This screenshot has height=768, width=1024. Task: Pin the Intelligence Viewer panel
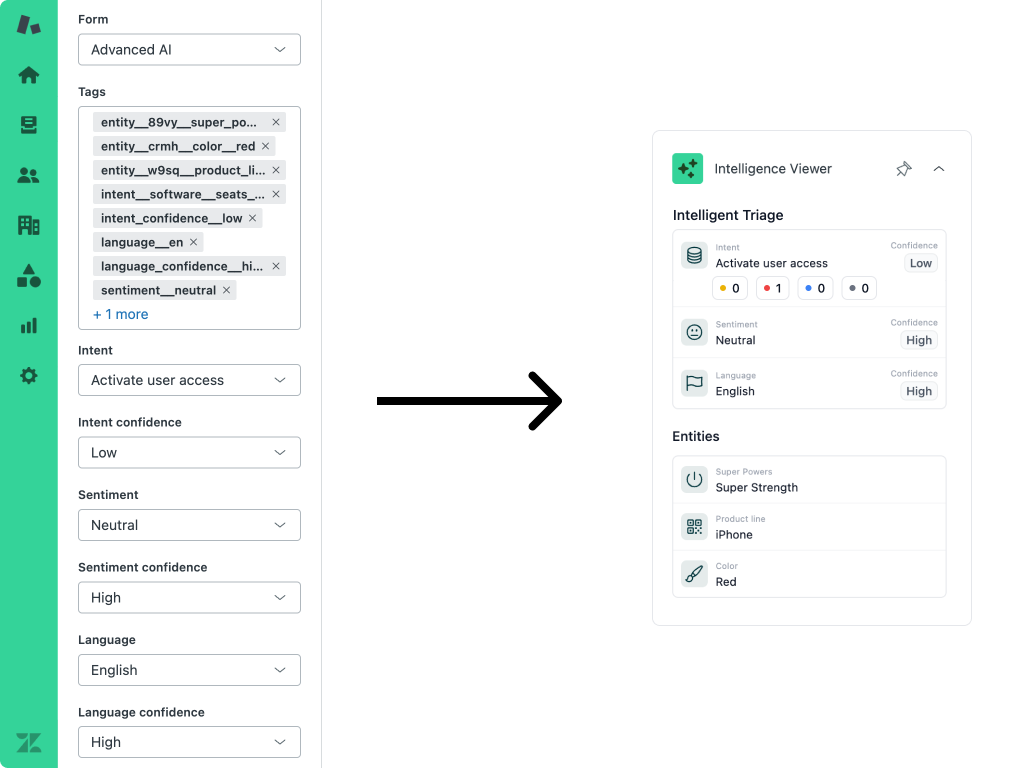point(903,169)
